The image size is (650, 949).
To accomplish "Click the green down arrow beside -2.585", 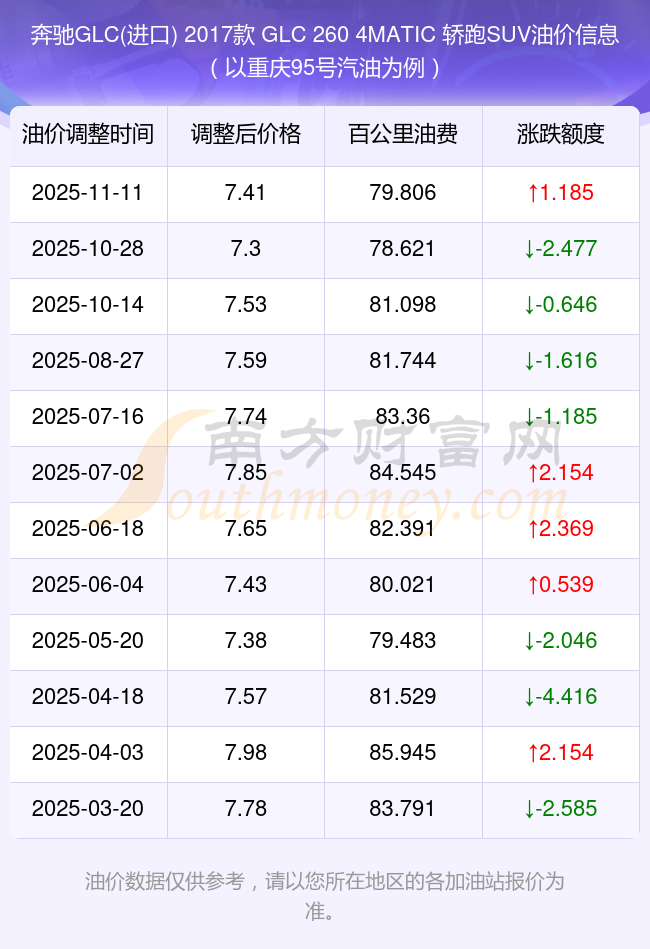I will coord(530,809).
